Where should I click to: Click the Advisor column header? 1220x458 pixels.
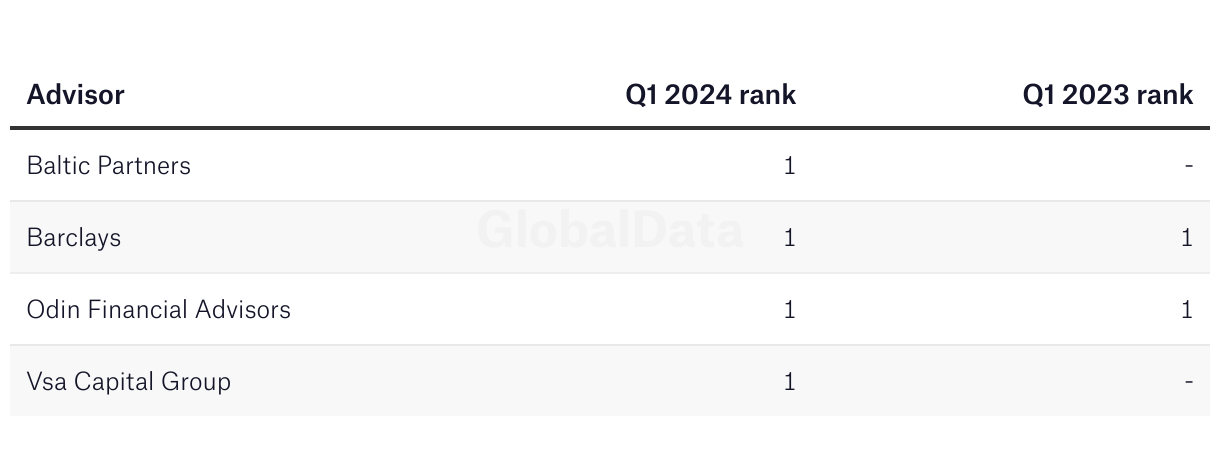pyautogui.click(x=75, y=95)
